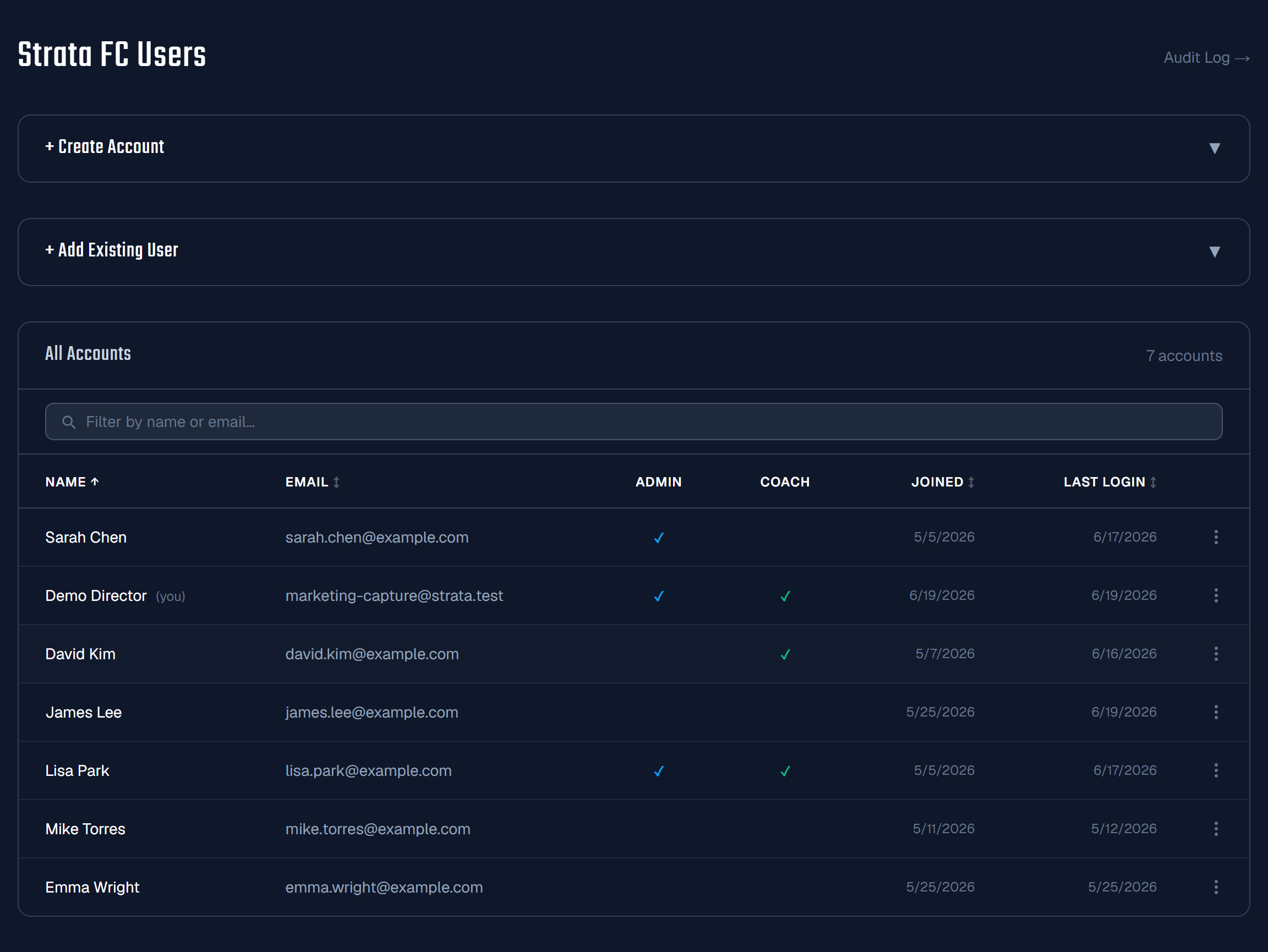This screenshot has height=952, width=1268.
Task: Expand the Create Account panel arrow
Action: tap(1214, 149)
